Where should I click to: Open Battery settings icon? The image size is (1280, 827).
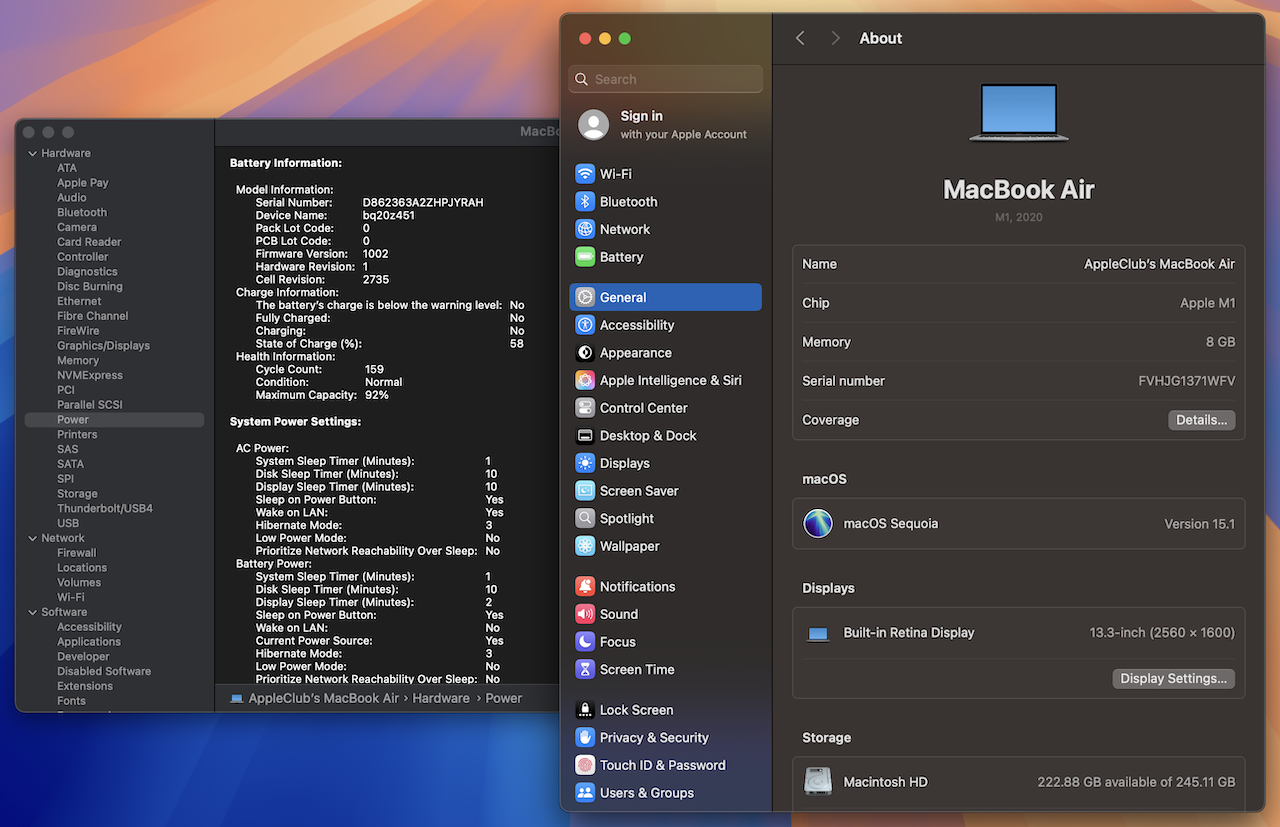585,257
